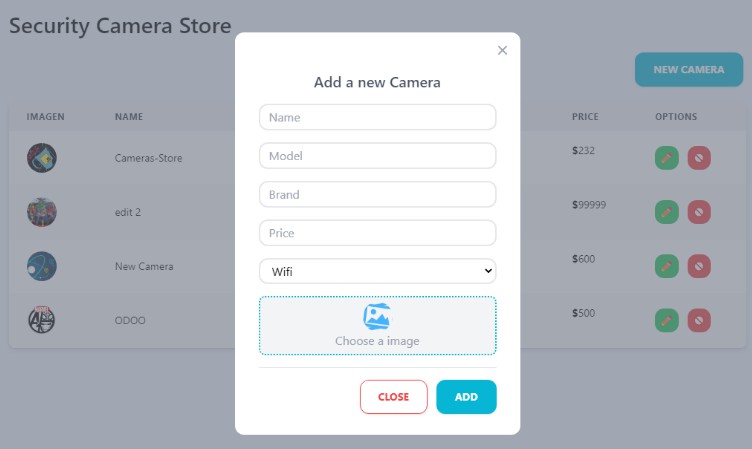Click green edit icon for edit 2 row

tap(667, 212)
